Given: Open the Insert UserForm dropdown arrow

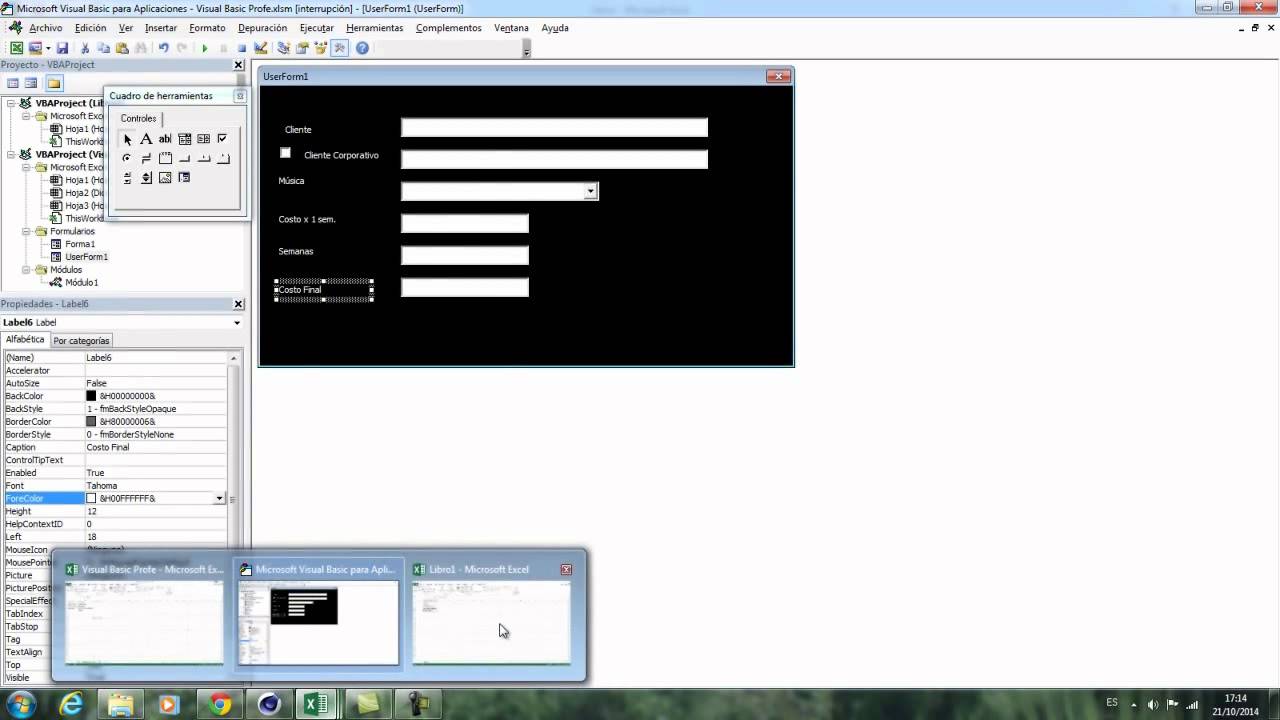Looking at the screenshot, I should (48, 48).
